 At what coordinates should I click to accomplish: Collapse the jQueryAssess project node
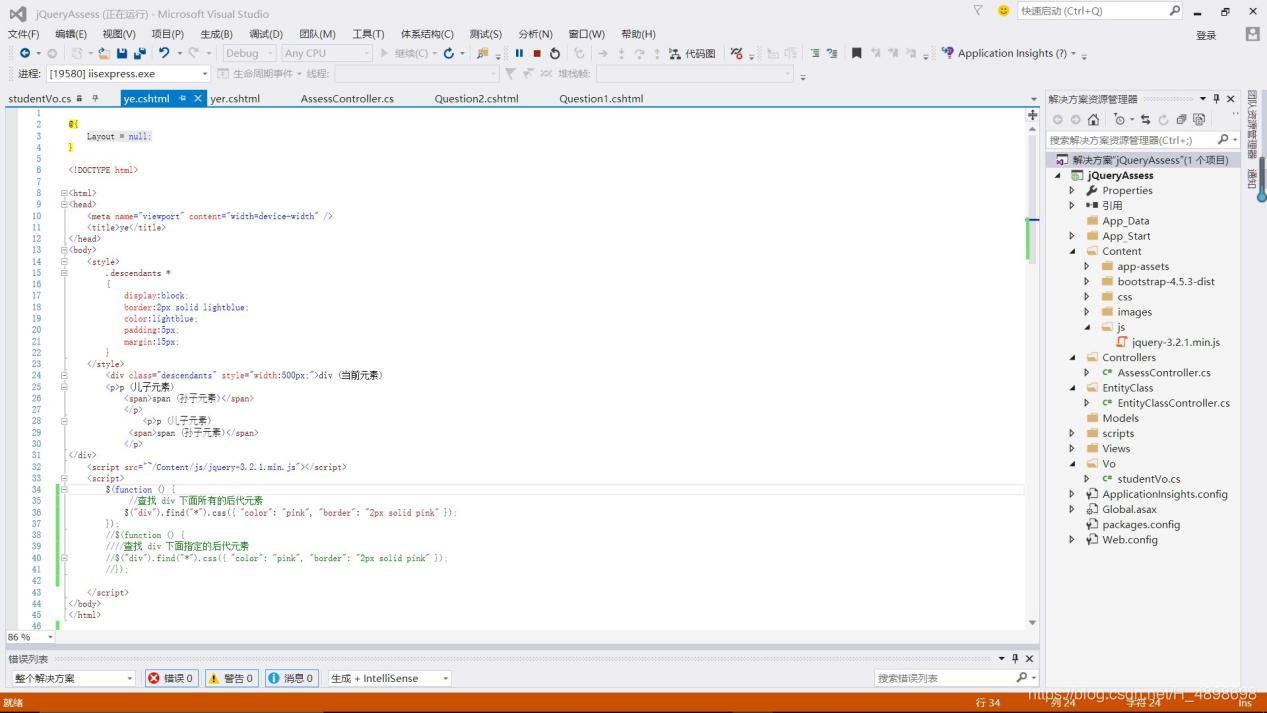1058,175
